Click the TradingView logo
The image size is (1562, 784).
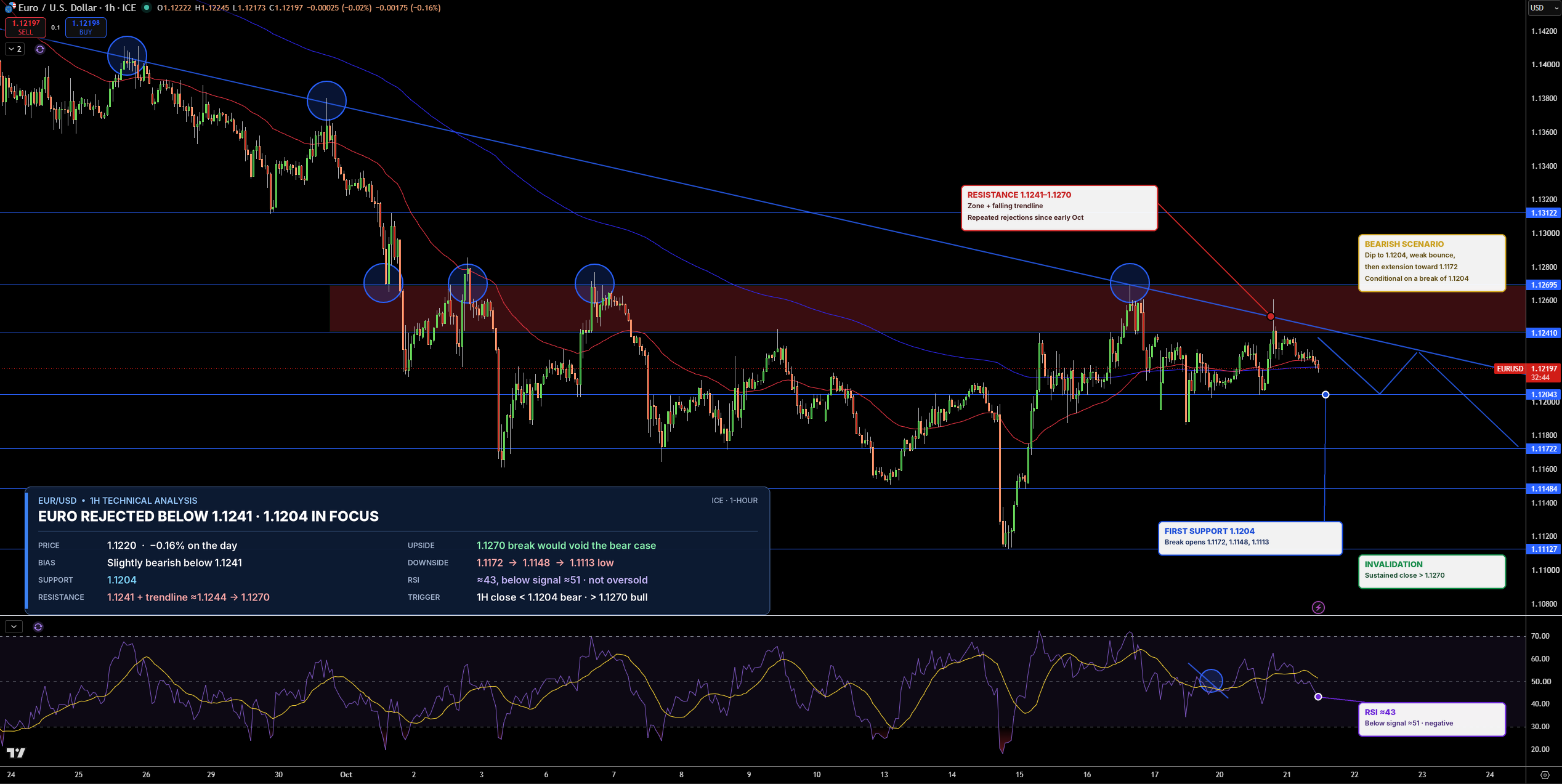pos(16,753)
